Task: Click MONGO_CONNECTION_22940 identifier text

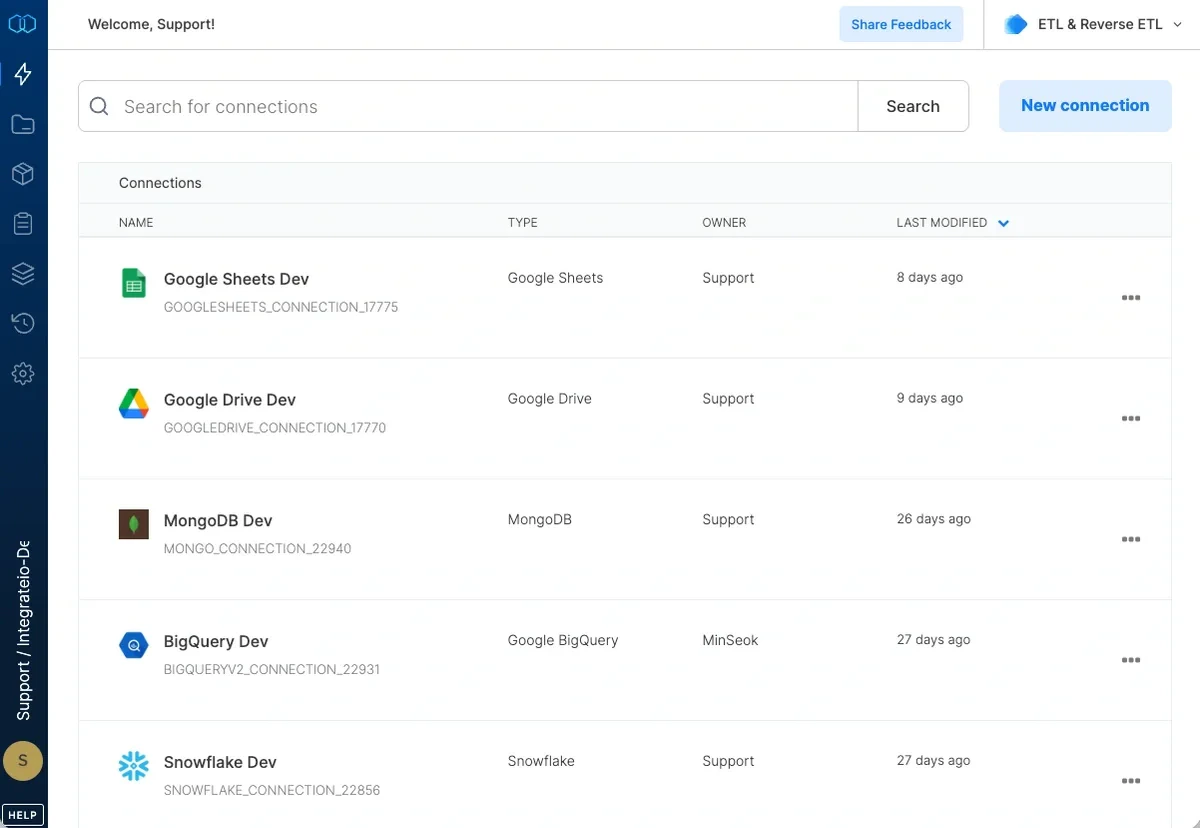Action: [x=257, y=549]
